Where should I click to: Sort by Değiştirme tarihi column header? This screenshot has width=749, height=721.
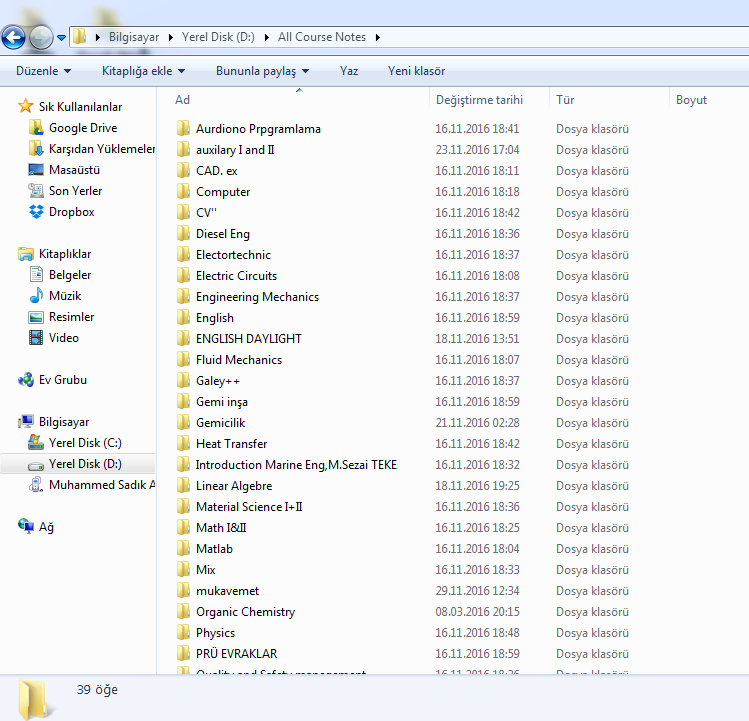coord(479,100)
